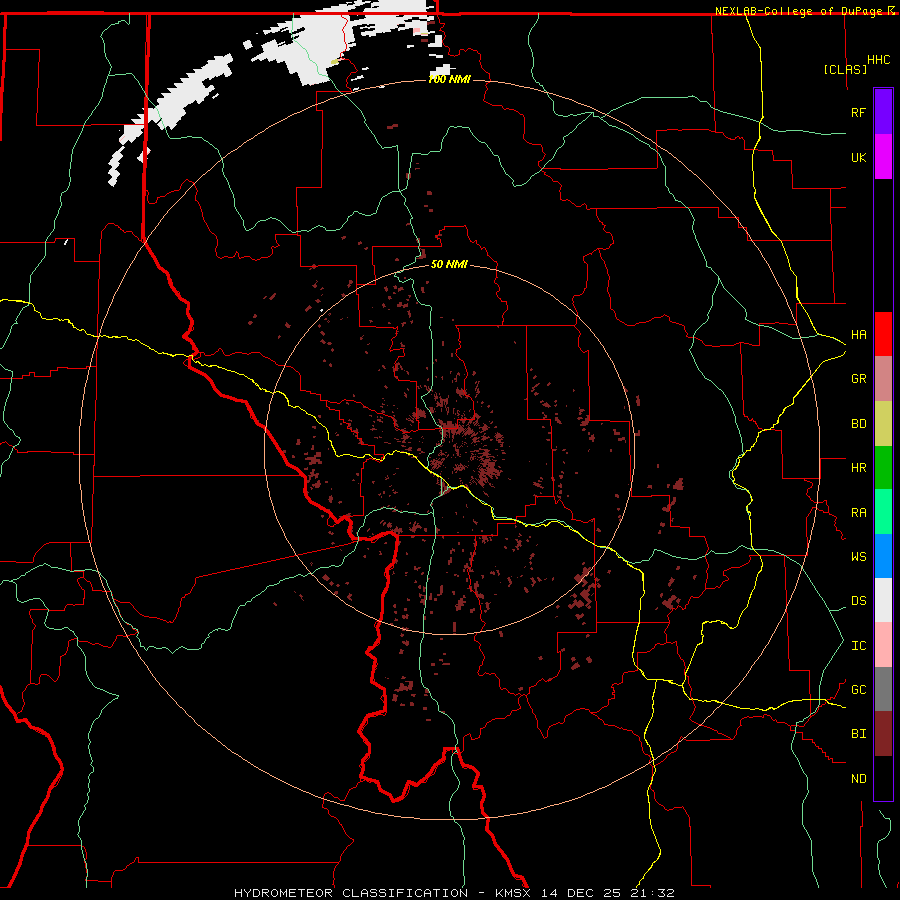Click the RA legend label
The width and height of the screenshot is (900, 900).
pos(859,513)
